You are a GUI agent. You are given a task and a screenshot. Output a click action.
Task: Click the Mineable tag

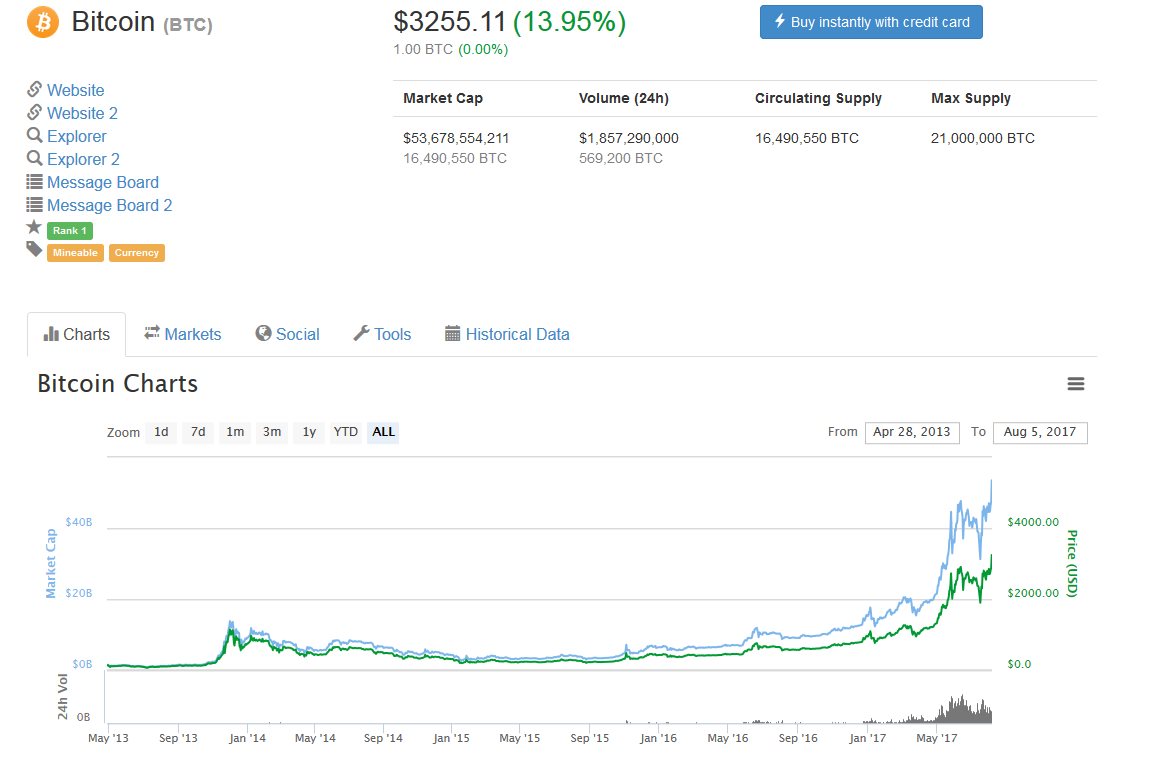point(75,252)
